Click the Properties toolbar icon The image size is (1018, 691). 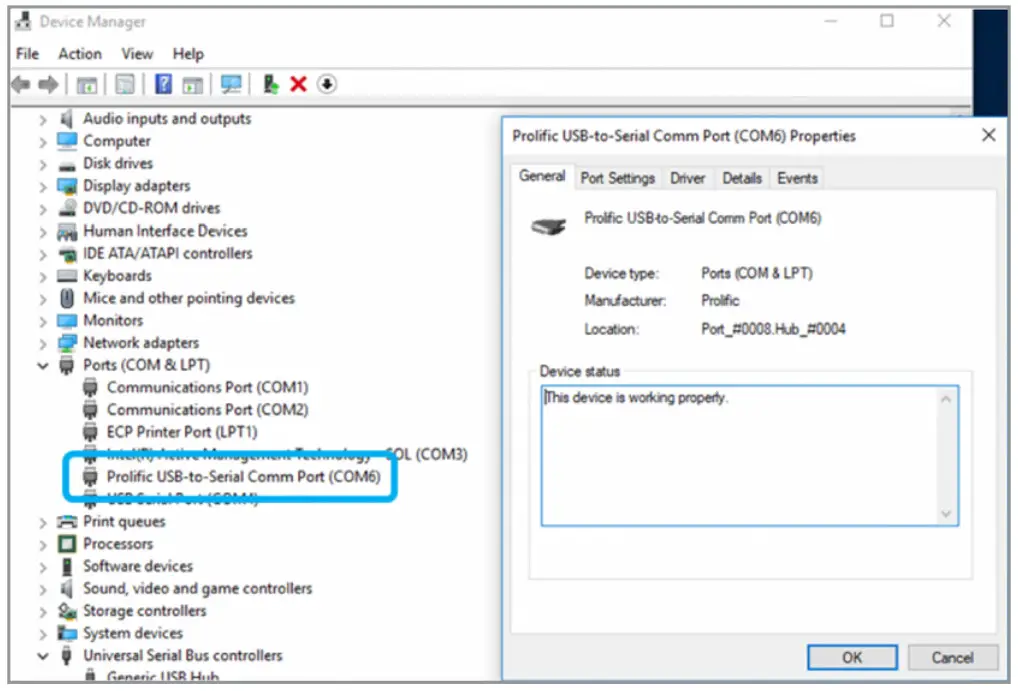coord(125,84)
